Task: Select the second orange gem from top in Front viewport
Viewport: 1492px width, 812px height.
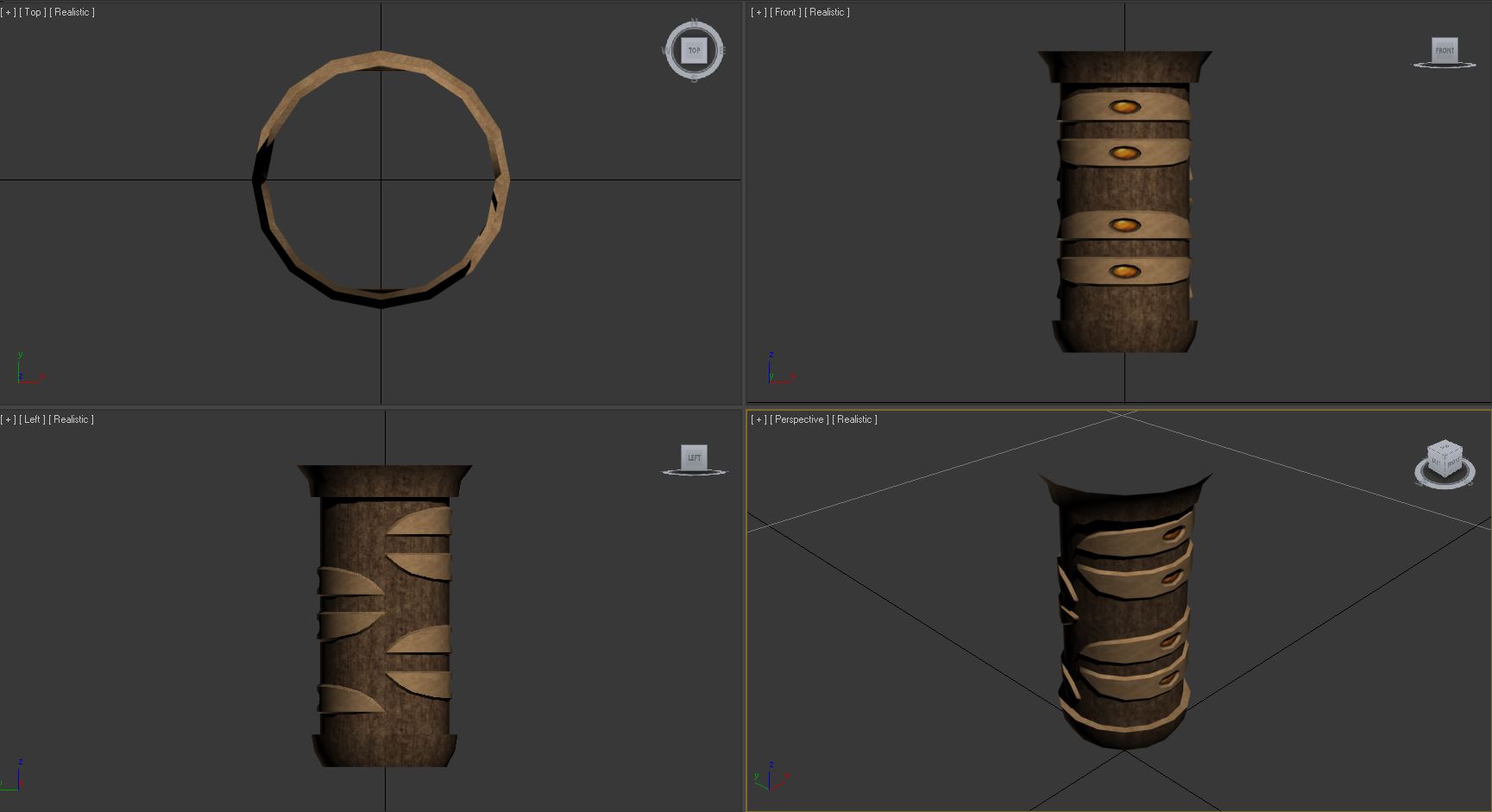Action: click(1124, 153)
